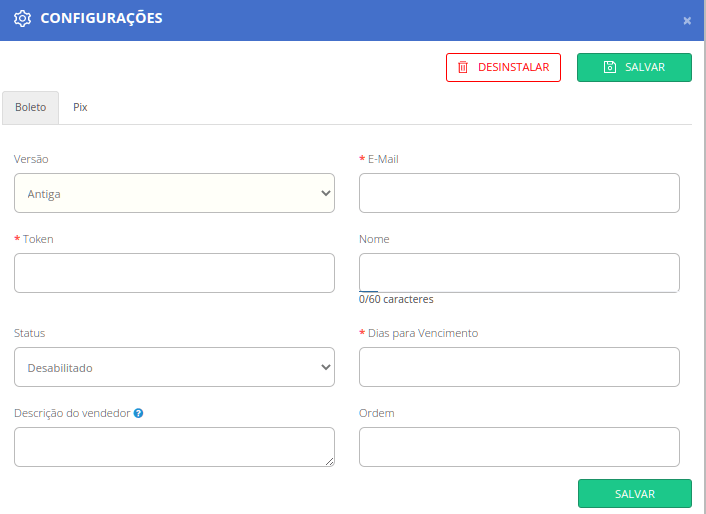Focus the Dias para Vencimento field
This screenshot has height=514, width=706.
[x=519, y=367]
